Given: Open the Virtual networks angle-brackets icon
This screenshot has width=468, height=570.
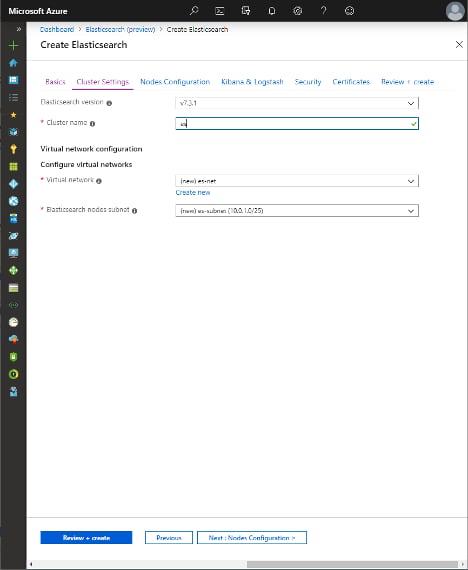Looking at the screenshot, I should click(x=13, y=305).
